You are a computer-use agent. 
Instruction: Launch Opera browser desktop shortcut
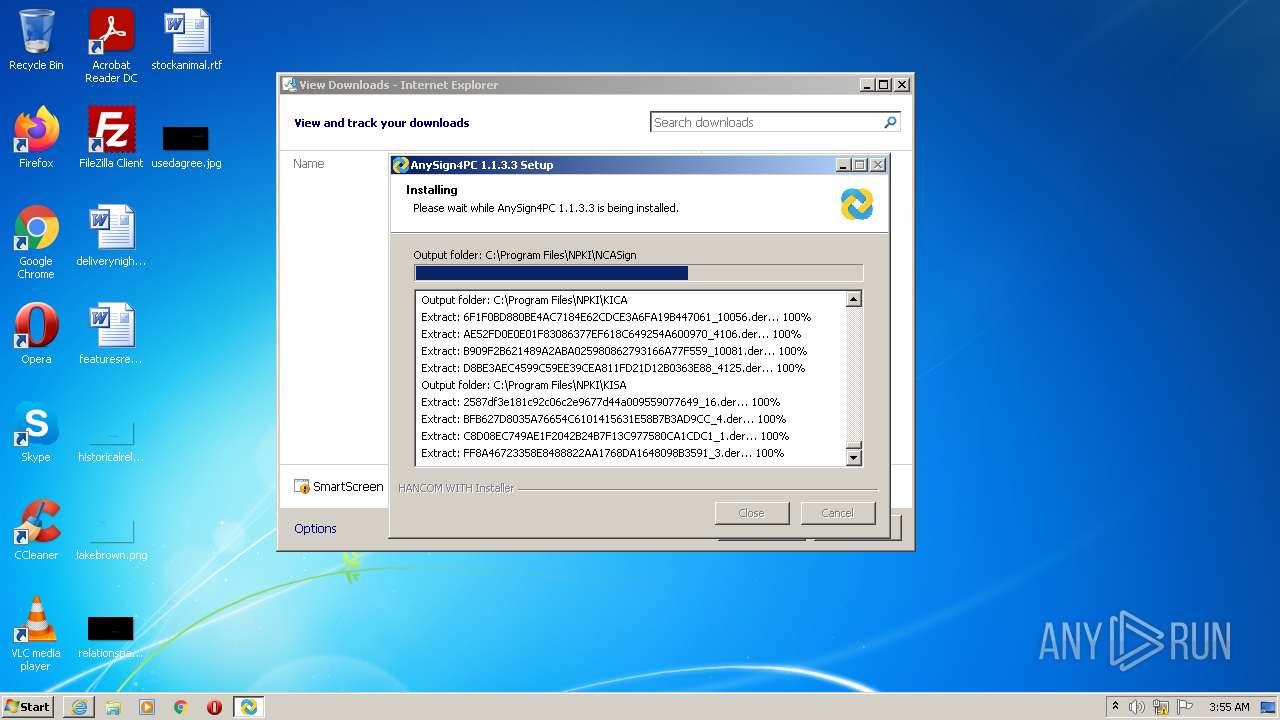[x=36, y=334]
